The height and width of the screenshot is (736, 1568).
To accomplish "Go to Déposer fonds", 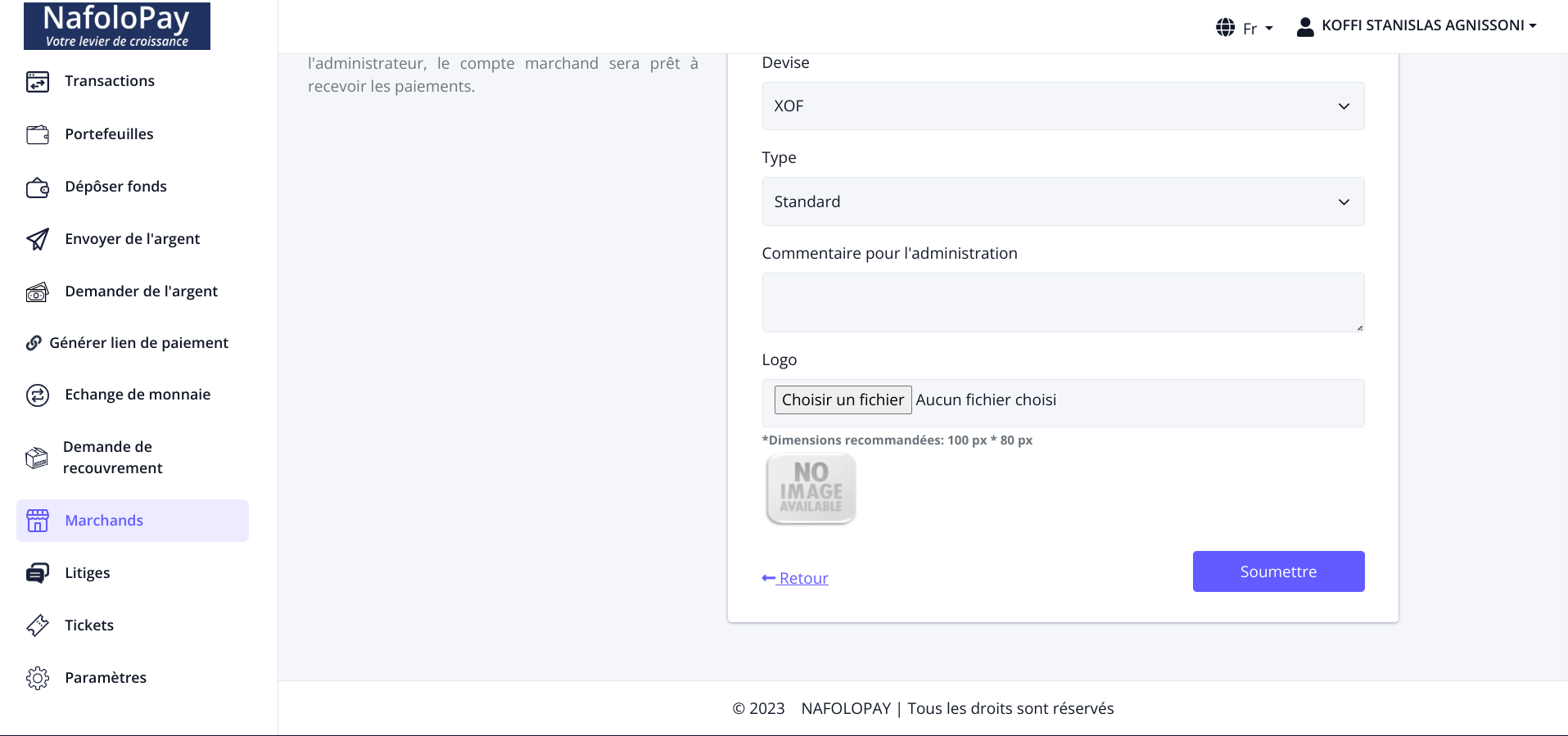I will click(115, 187).
